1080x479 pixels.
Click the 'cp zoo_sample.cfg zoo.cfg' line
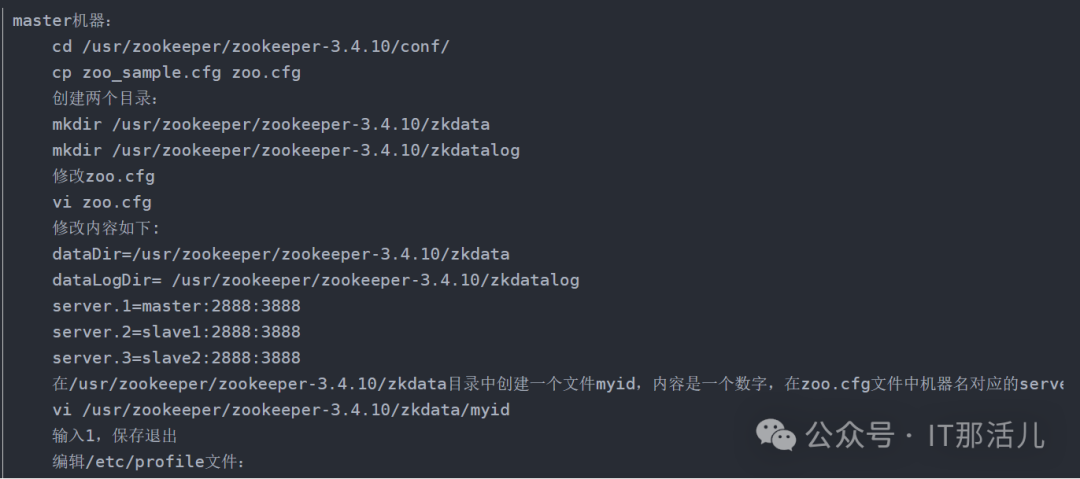coord(176,73)
